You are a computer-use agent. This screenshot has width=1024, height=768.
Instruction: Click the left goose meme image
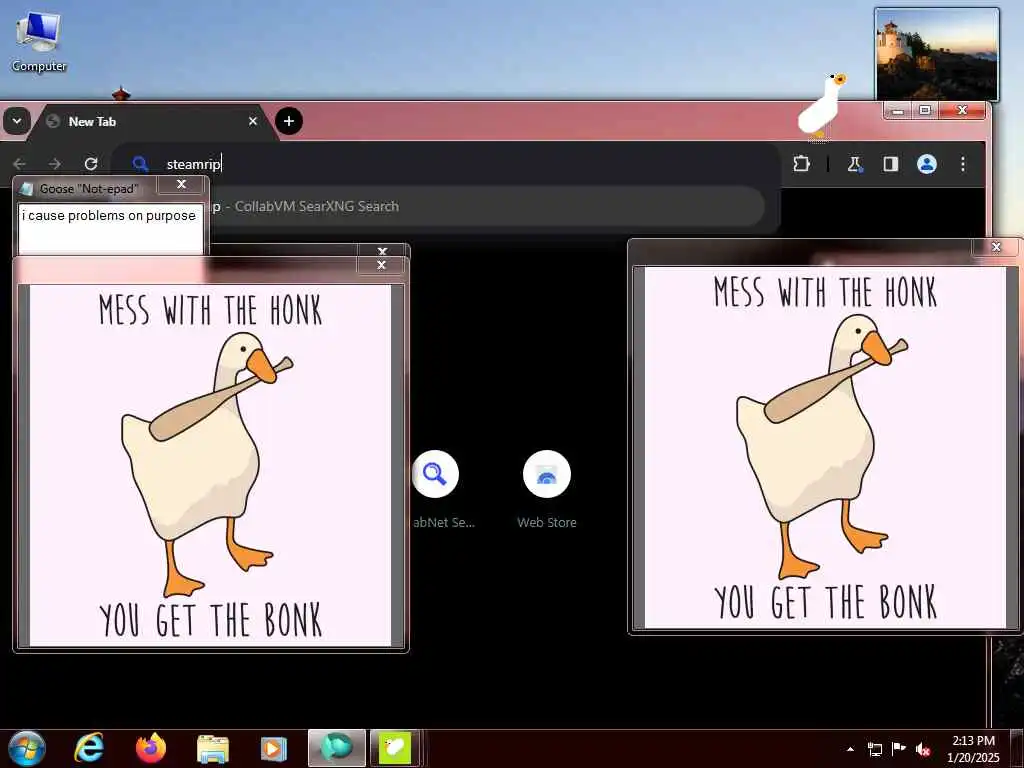(x=210, y=465)
